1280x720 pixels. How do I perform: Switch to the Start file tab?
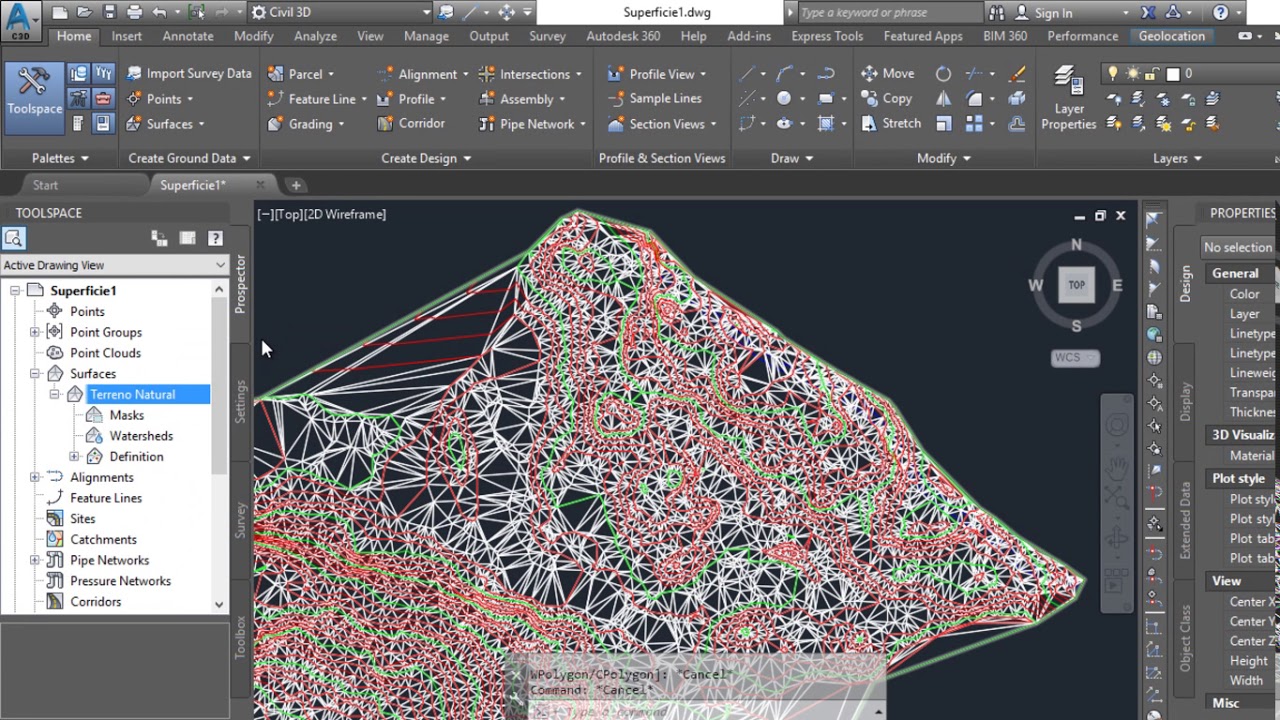pyautogui.click(x=45, y=185)
